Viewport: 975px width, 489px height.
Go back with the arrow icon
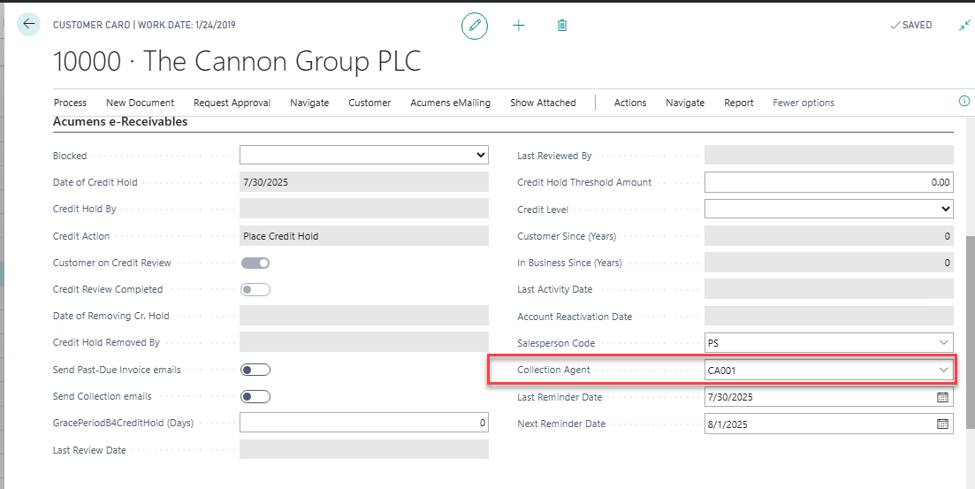click(29, 25)
